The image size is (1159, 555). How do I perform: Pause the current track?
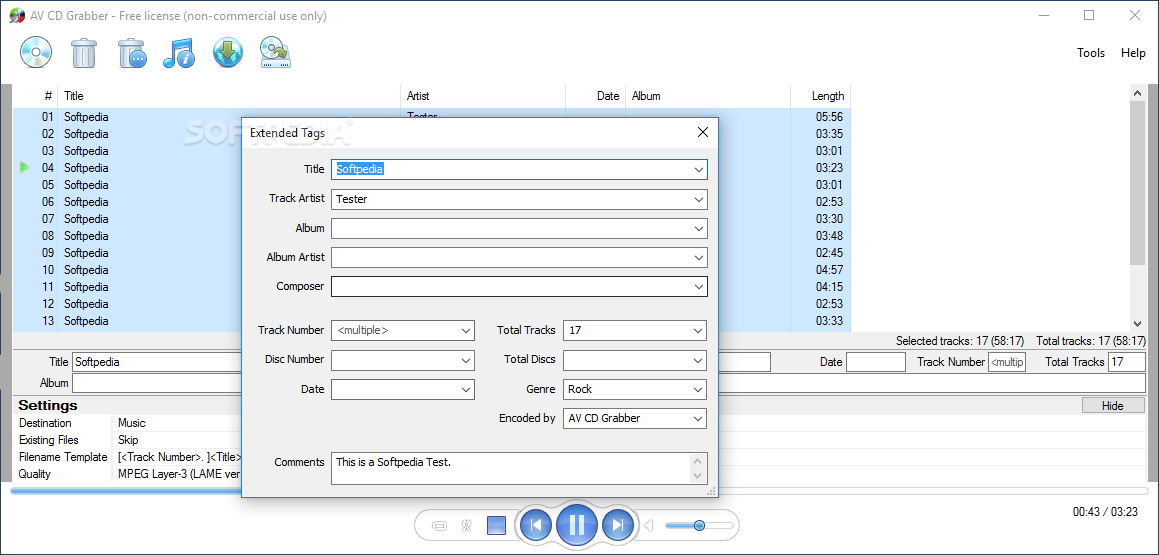[x=577, y=525]
